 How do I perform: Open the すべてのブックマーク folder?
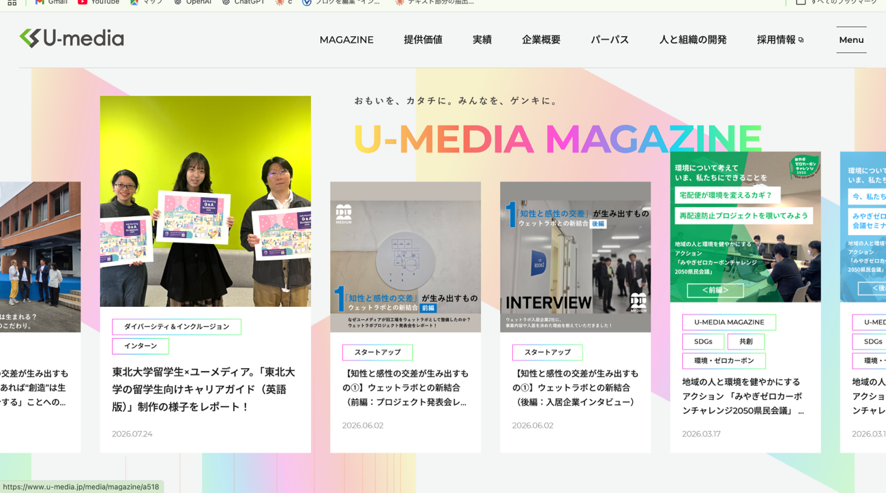pos(836,2)
